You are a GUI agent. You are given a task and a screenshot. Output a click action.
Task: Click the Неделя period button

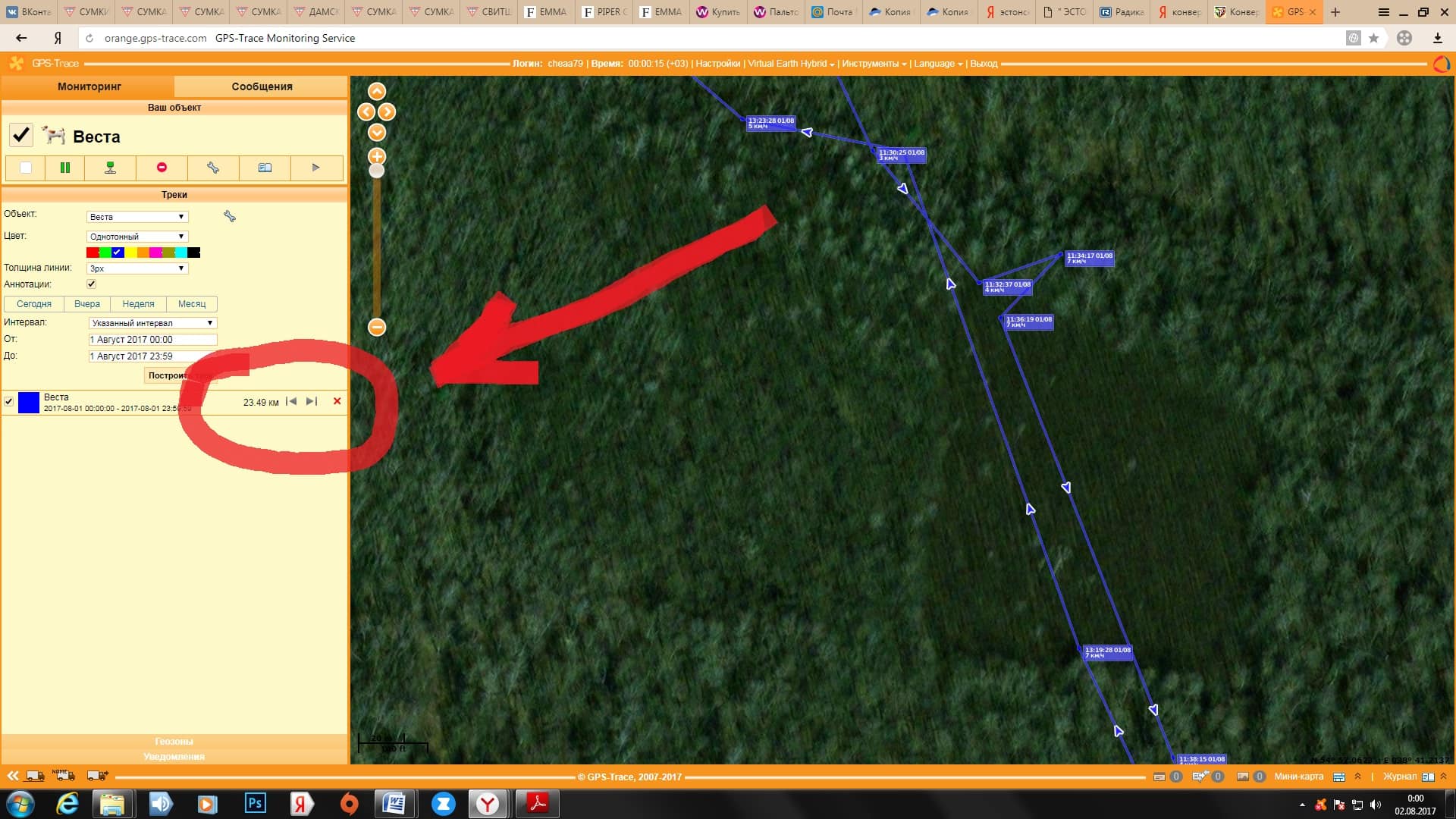(138, 304)
